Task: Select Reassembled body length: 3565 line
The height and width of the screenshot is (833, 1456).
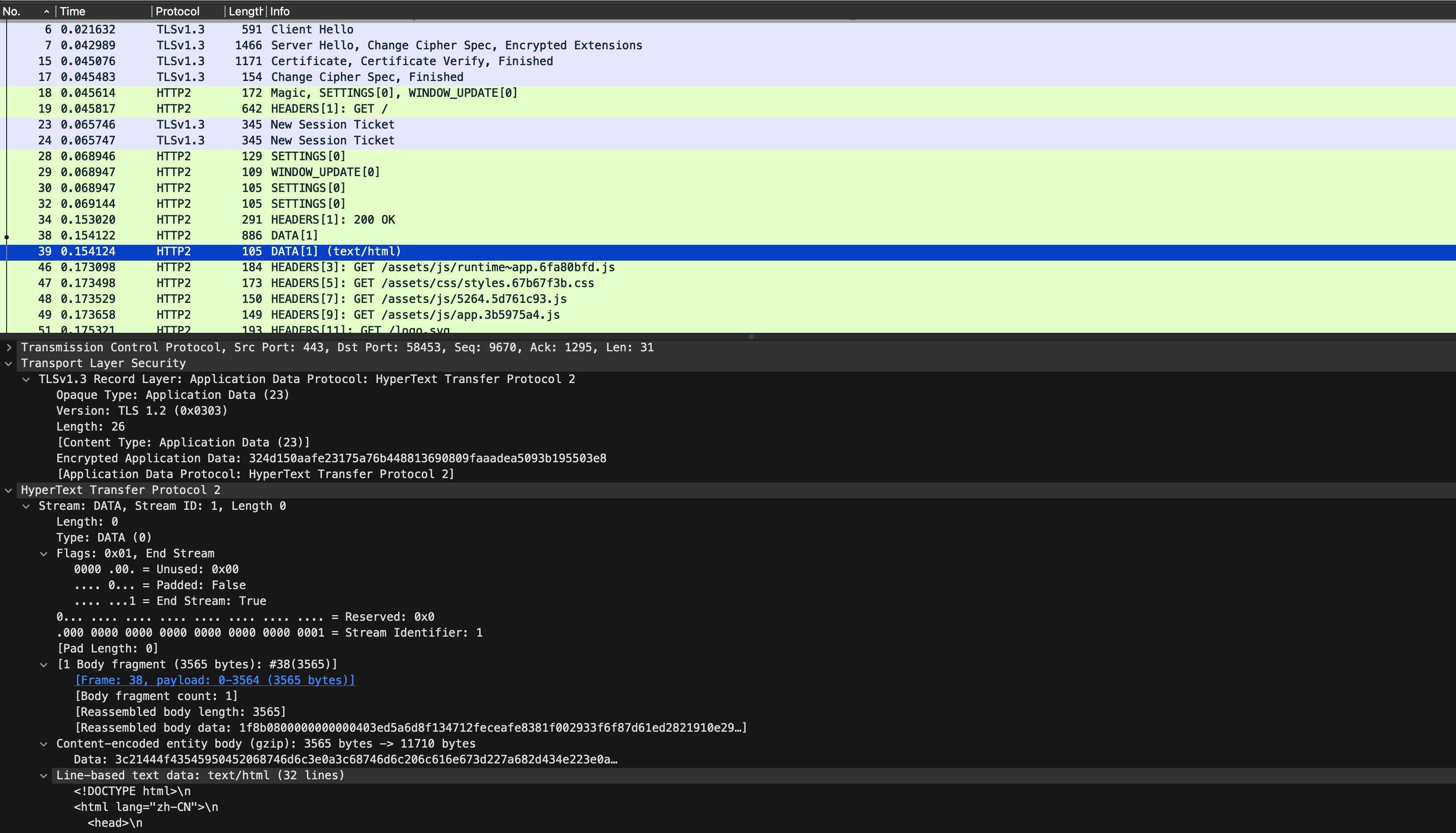Action: coord(180,712)
